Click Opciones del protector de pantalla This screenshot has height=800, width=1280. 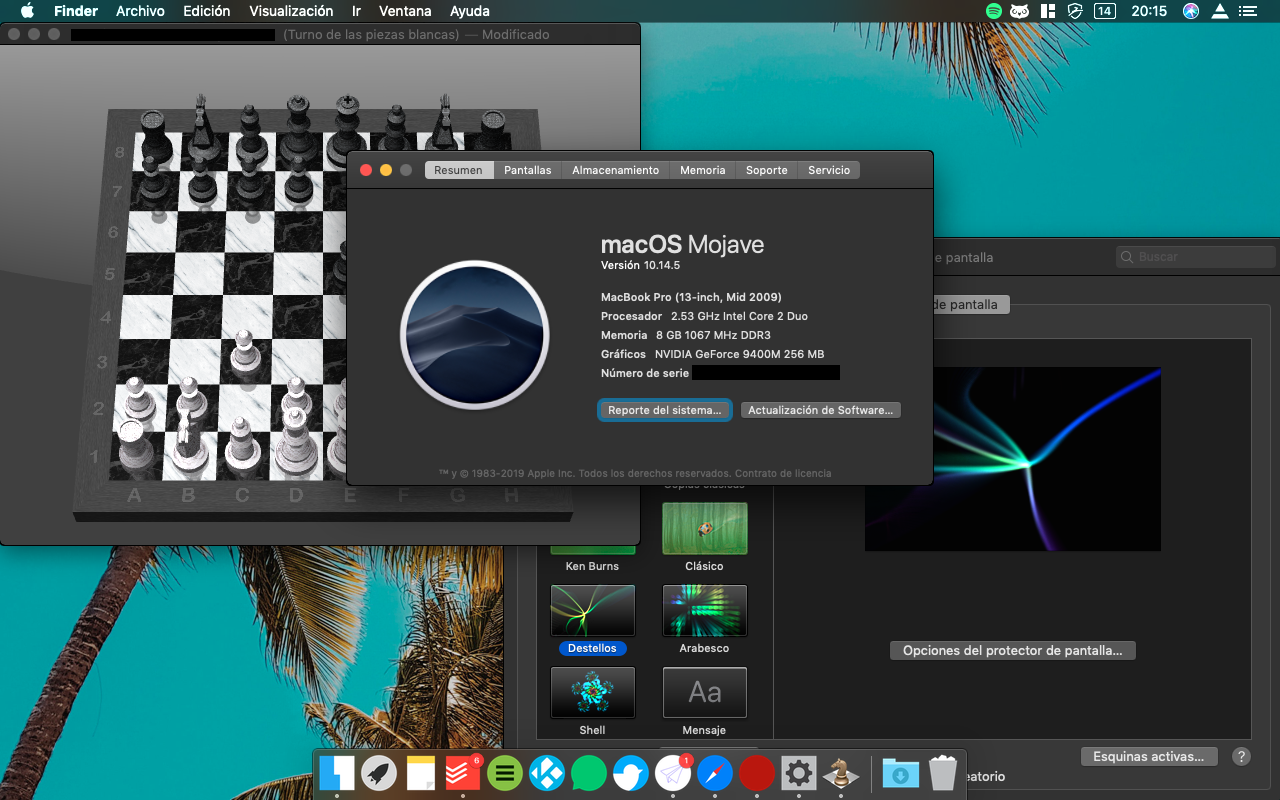pos(1013,650)
